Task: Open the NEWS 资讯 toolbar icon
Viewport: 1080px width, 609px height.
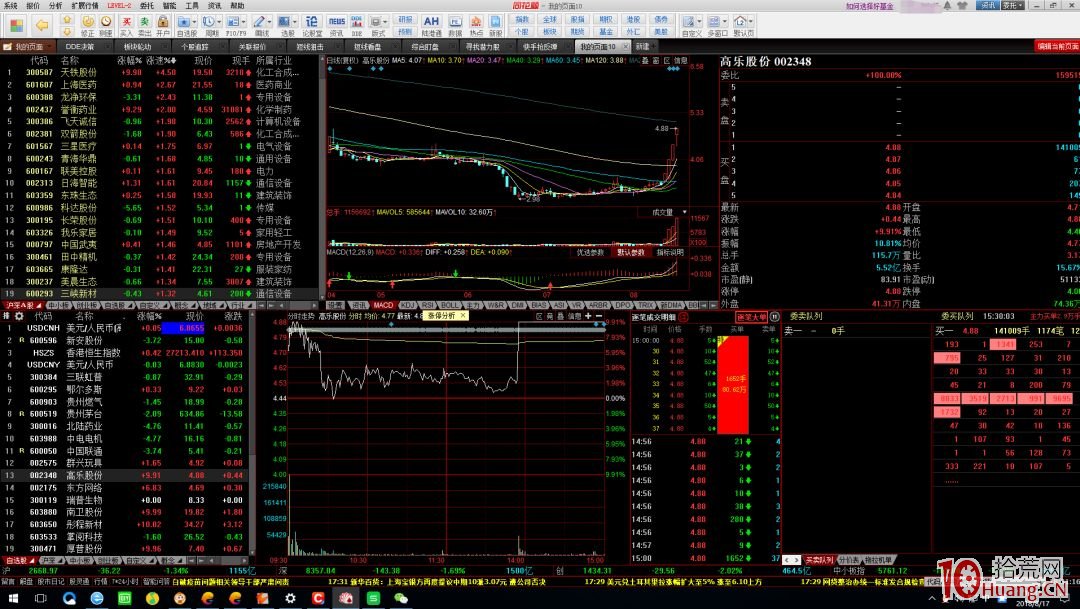Action: [x=337, y=23]
